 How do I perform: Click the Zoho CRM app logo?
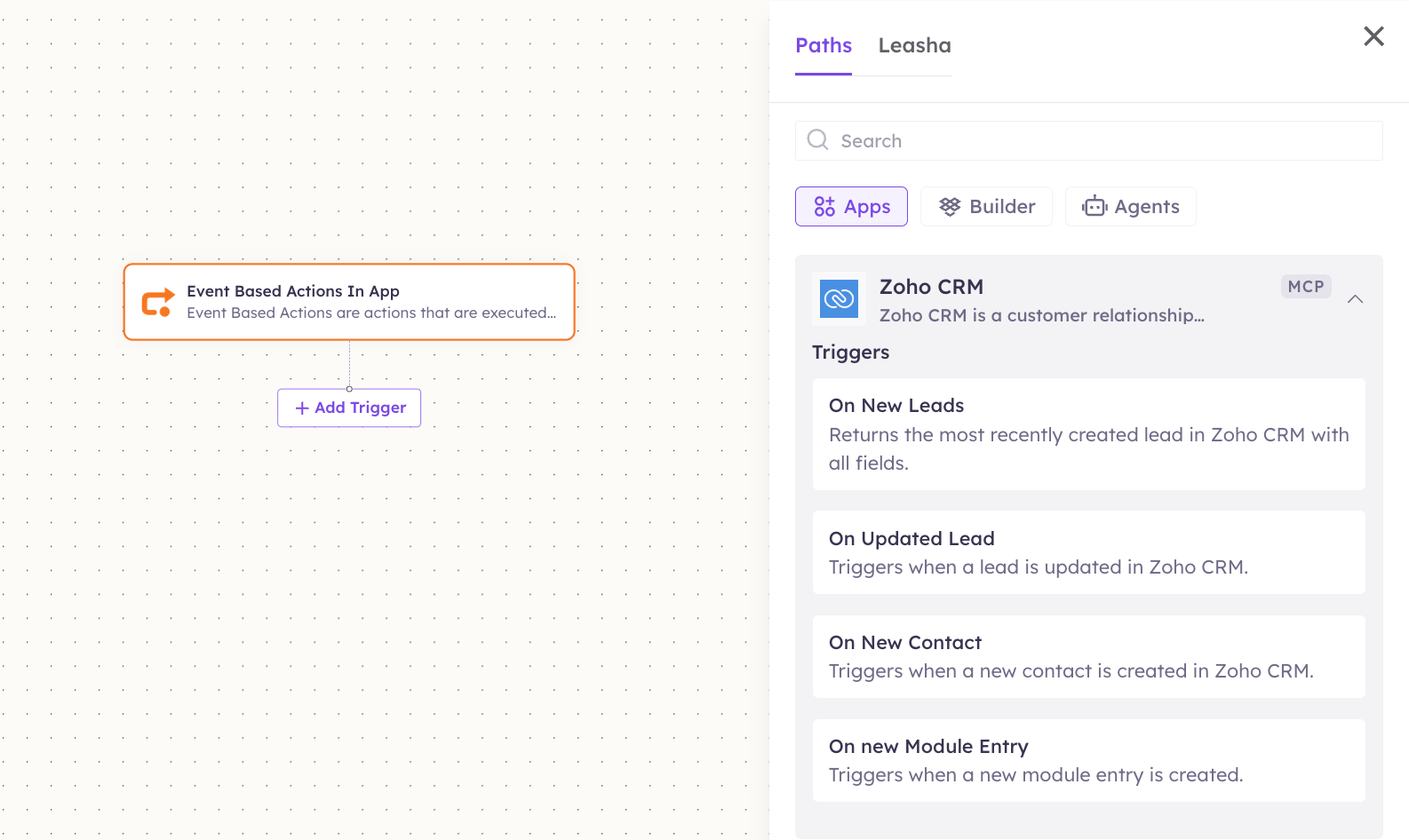click(839, 299)
